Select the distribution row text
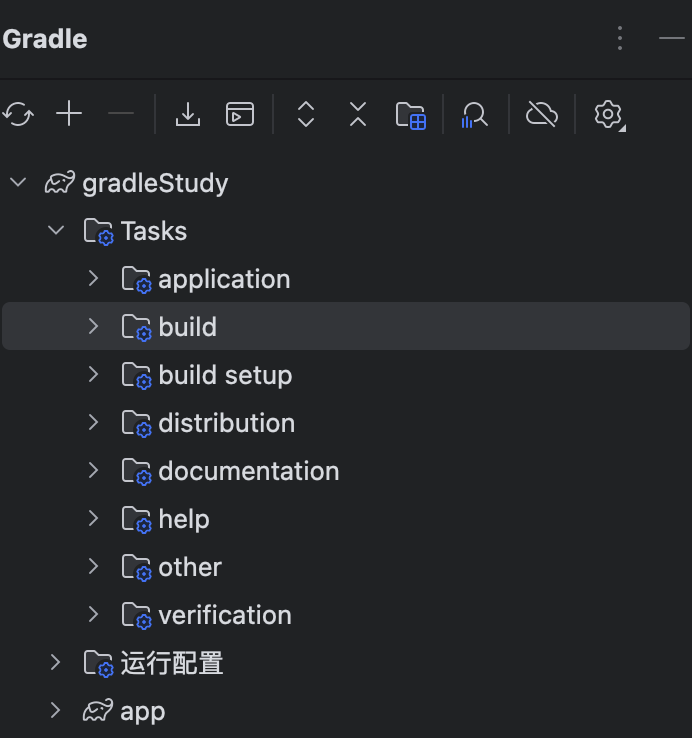 click(x=226, y=423)
